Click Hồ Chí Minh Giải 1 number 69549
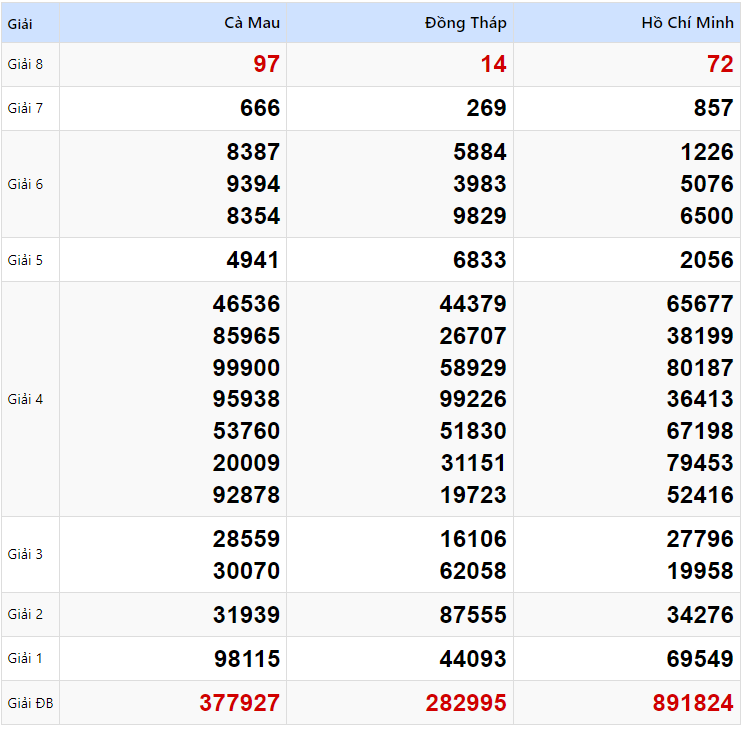The width and height of the screenshot is (745, 729). [700, 659]
